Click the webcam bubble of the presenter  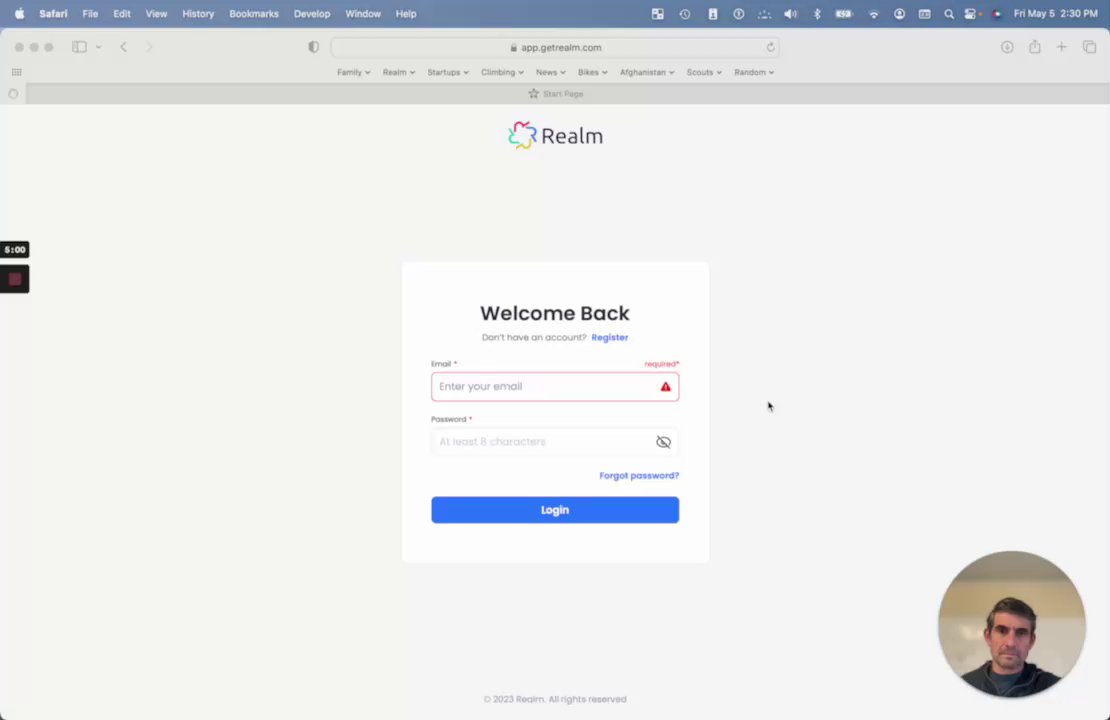coord(1012,624)
